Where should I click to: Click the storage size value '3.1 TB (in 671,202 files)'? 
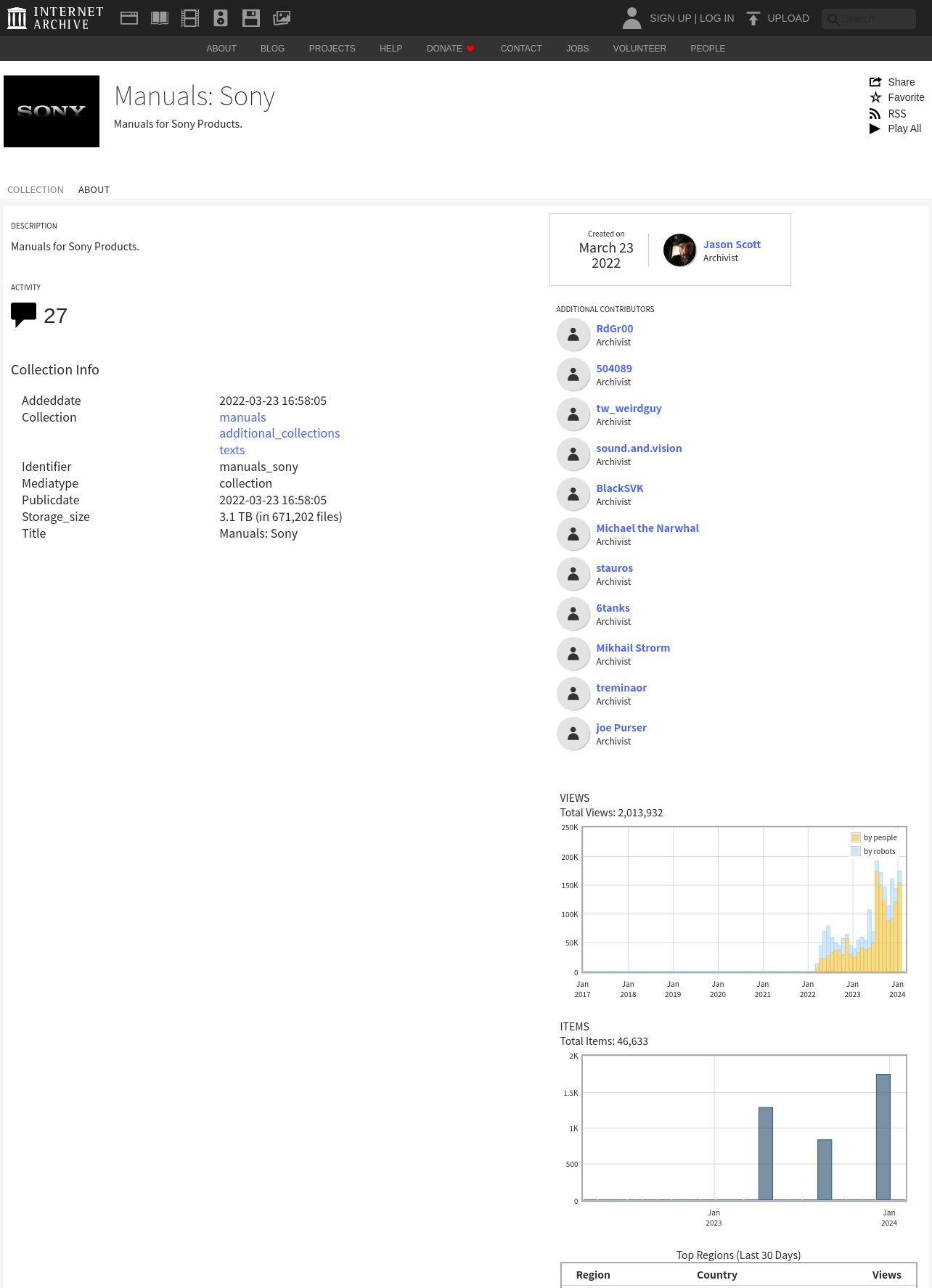pyautogui.click(x=281, y=517)
